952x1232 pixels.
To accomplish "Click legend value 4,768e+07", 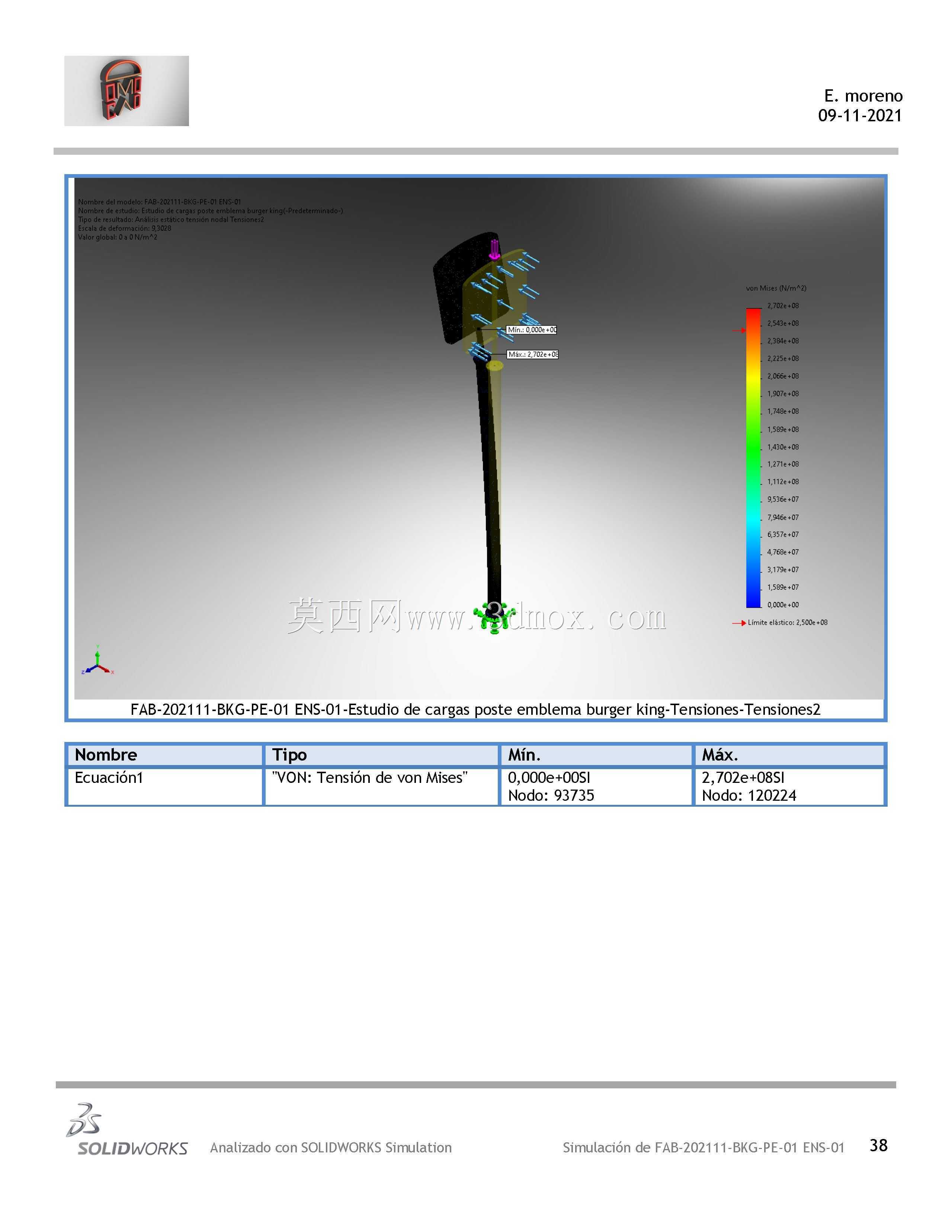I will (x=783, y=552).
